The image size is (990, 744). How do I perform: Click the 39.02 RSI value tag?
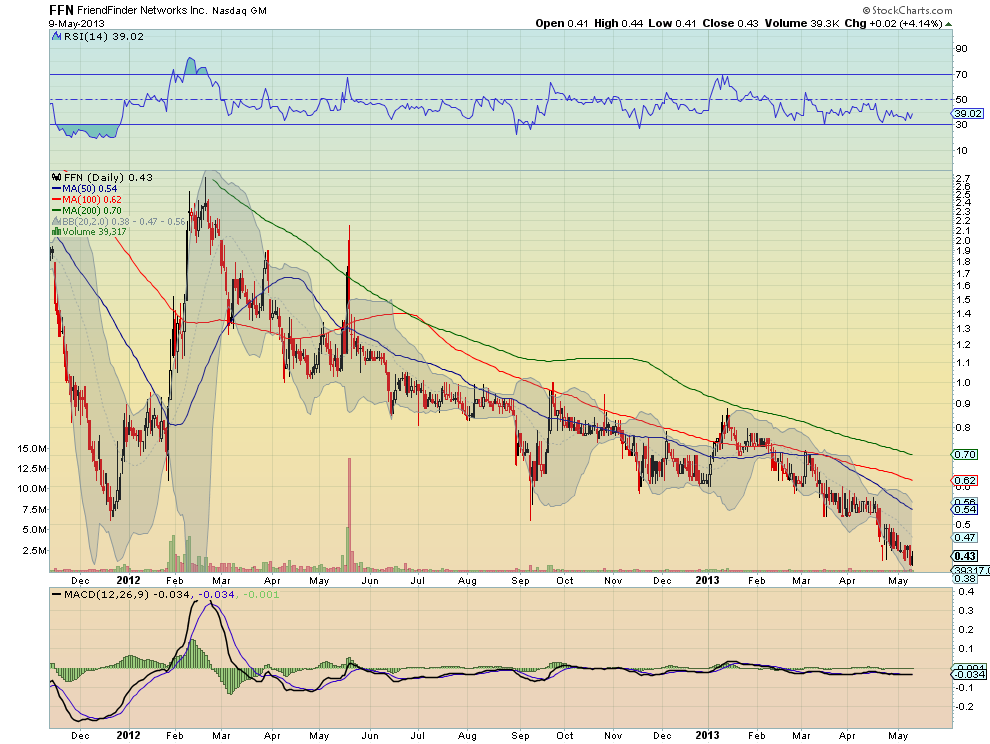point(968,114)
